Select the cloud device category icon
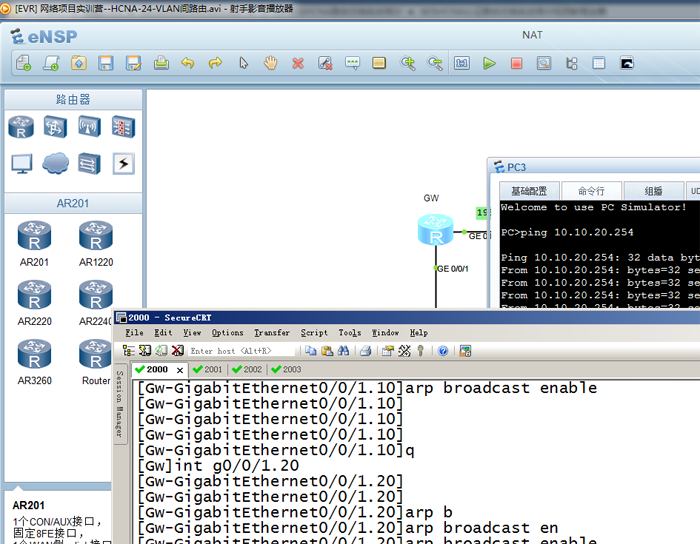Screen dimensions: 700x544 55,163
